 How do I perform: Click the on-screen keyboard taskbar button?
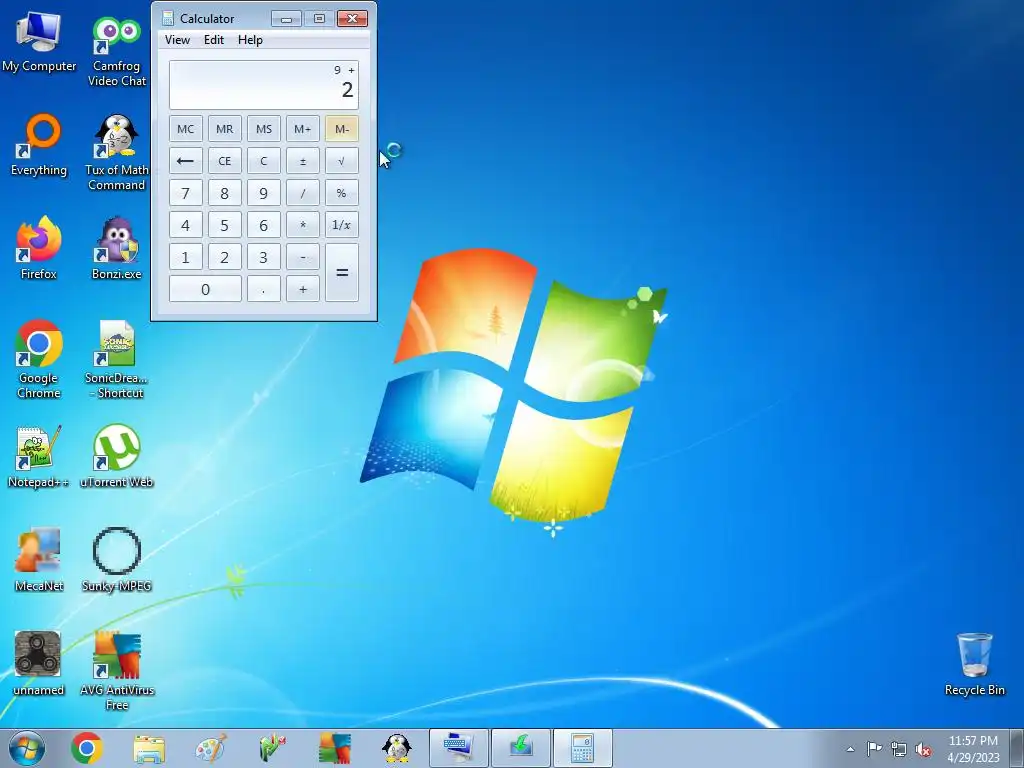click(458, 748)
